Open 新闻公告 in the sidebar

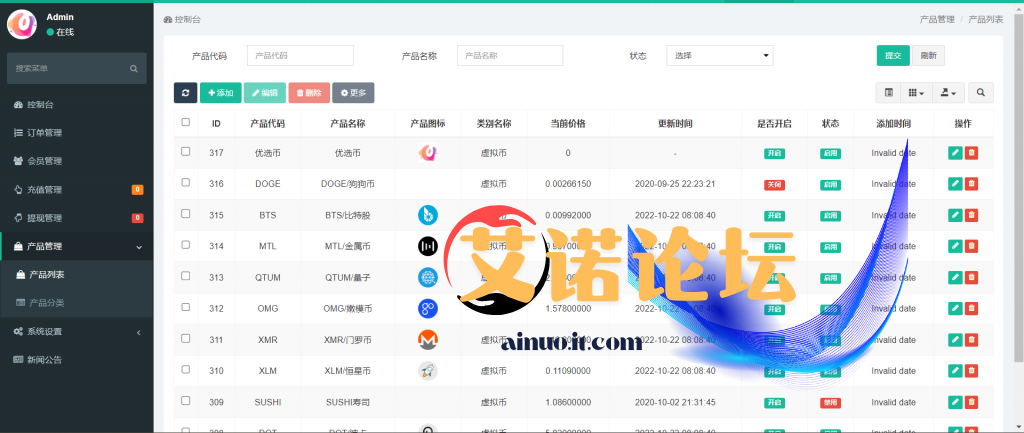[76, 360]
